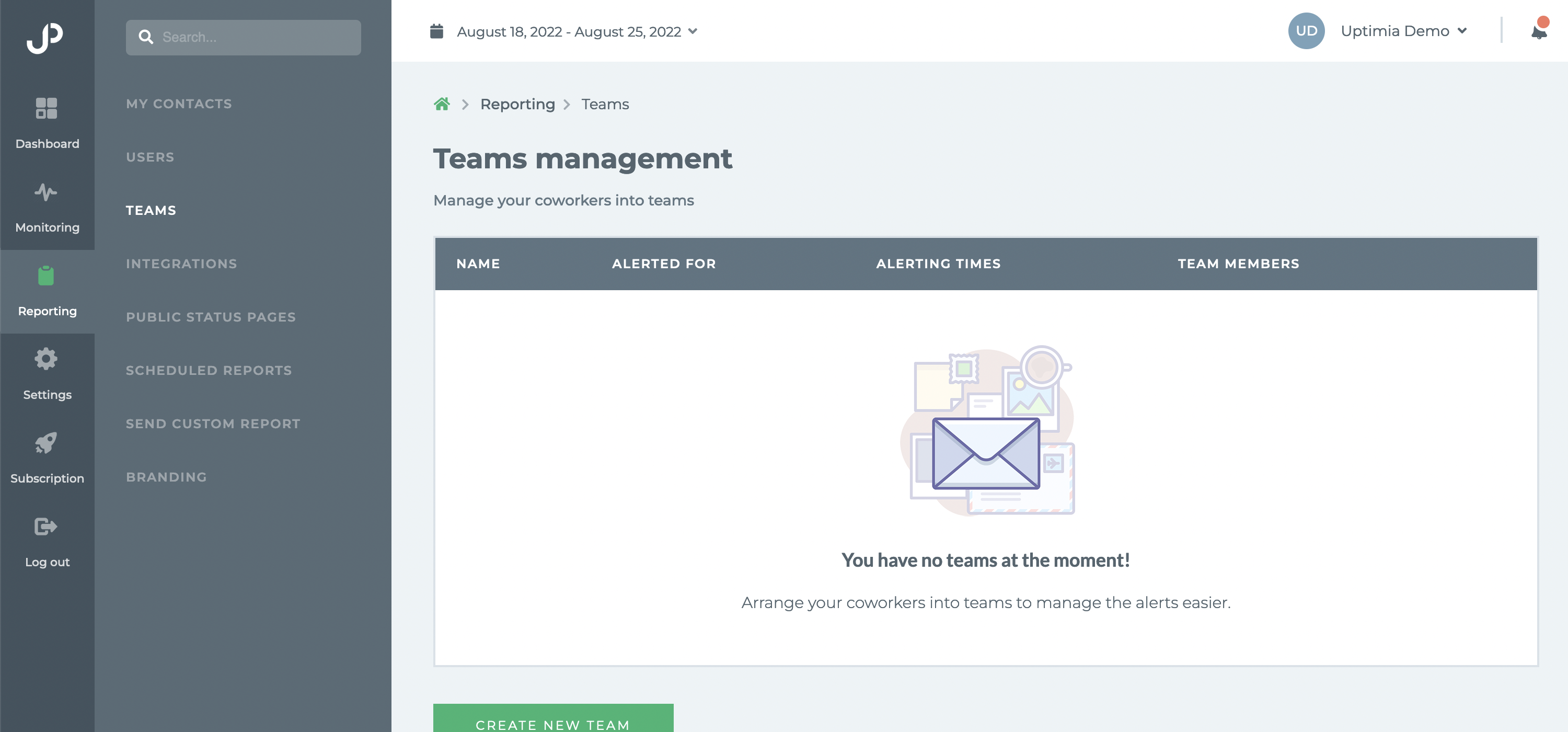The height and width of the screenshot is (732, 1568).
Task: Open the Subscription rocket icon
Action: coord(47,443)
